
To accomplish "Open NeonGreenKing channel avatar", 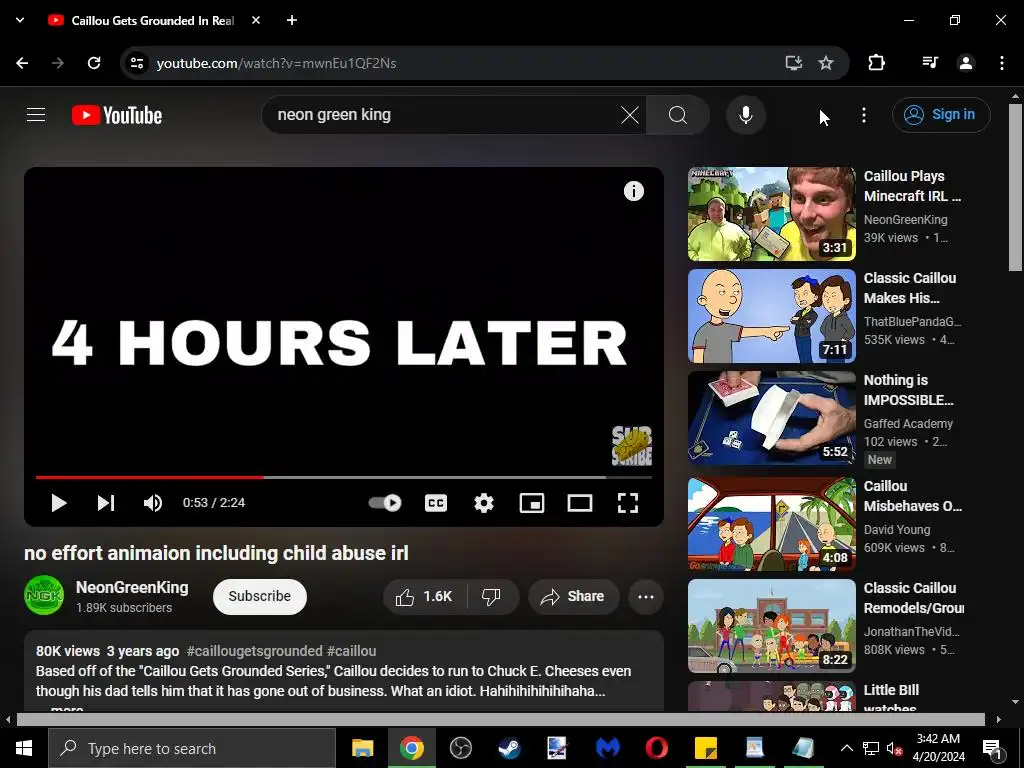I will (x=44, y=596).
